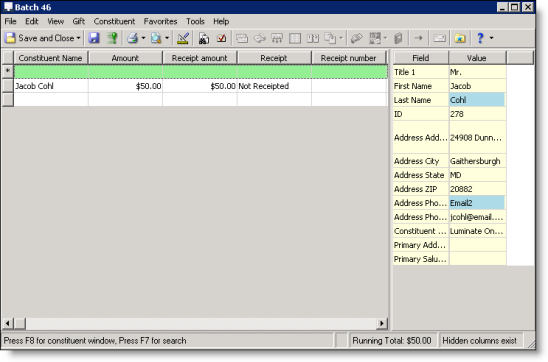Click the horizontal scrollbar left arrow
This screenshot has width=548, height=362.
pos(7,324)
